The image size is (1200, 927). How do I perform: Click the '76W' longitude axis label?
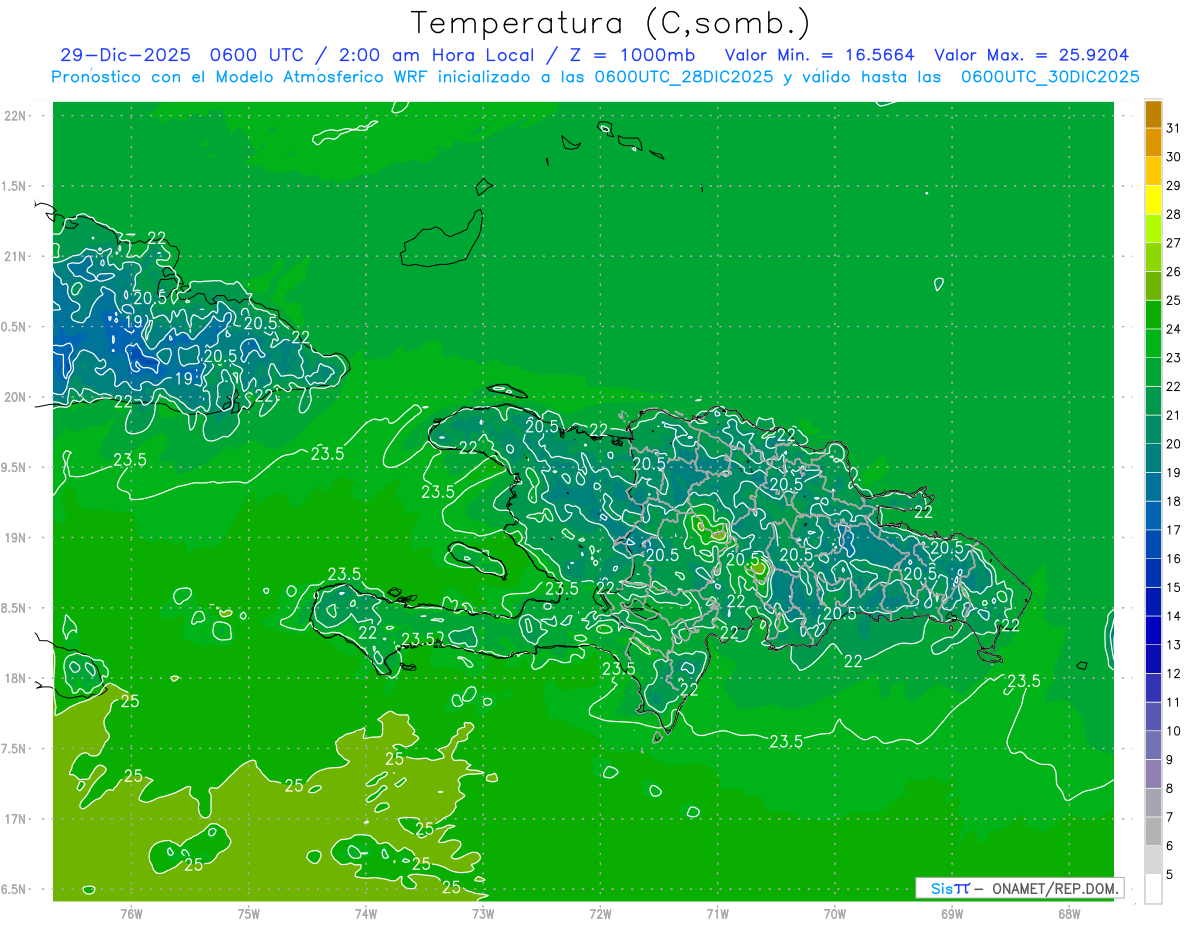tap(131, 912)
